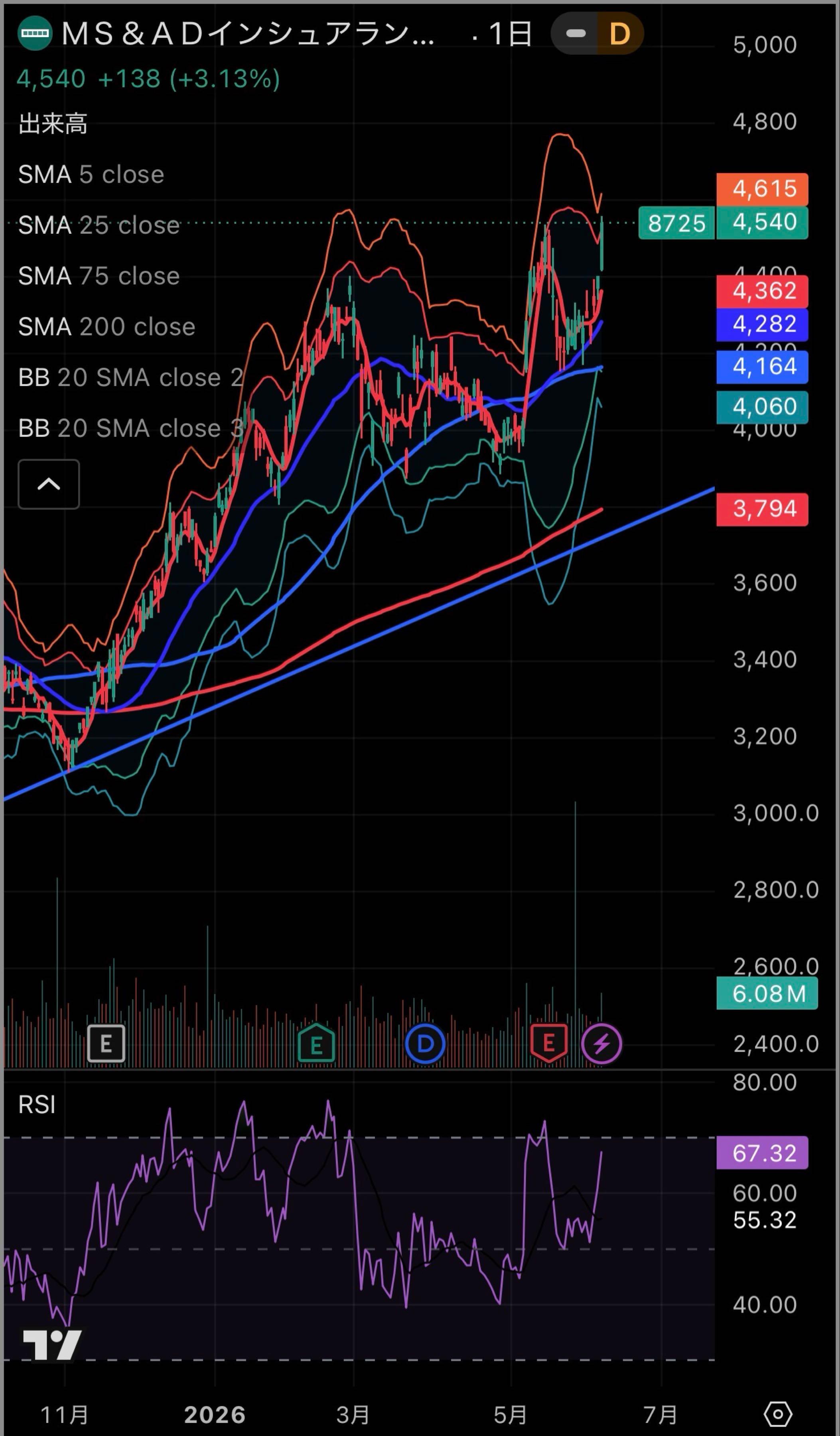Tap the purple lightning event marker
This screenshot has width=840, height=1436.
click(x=601, y=1044)
